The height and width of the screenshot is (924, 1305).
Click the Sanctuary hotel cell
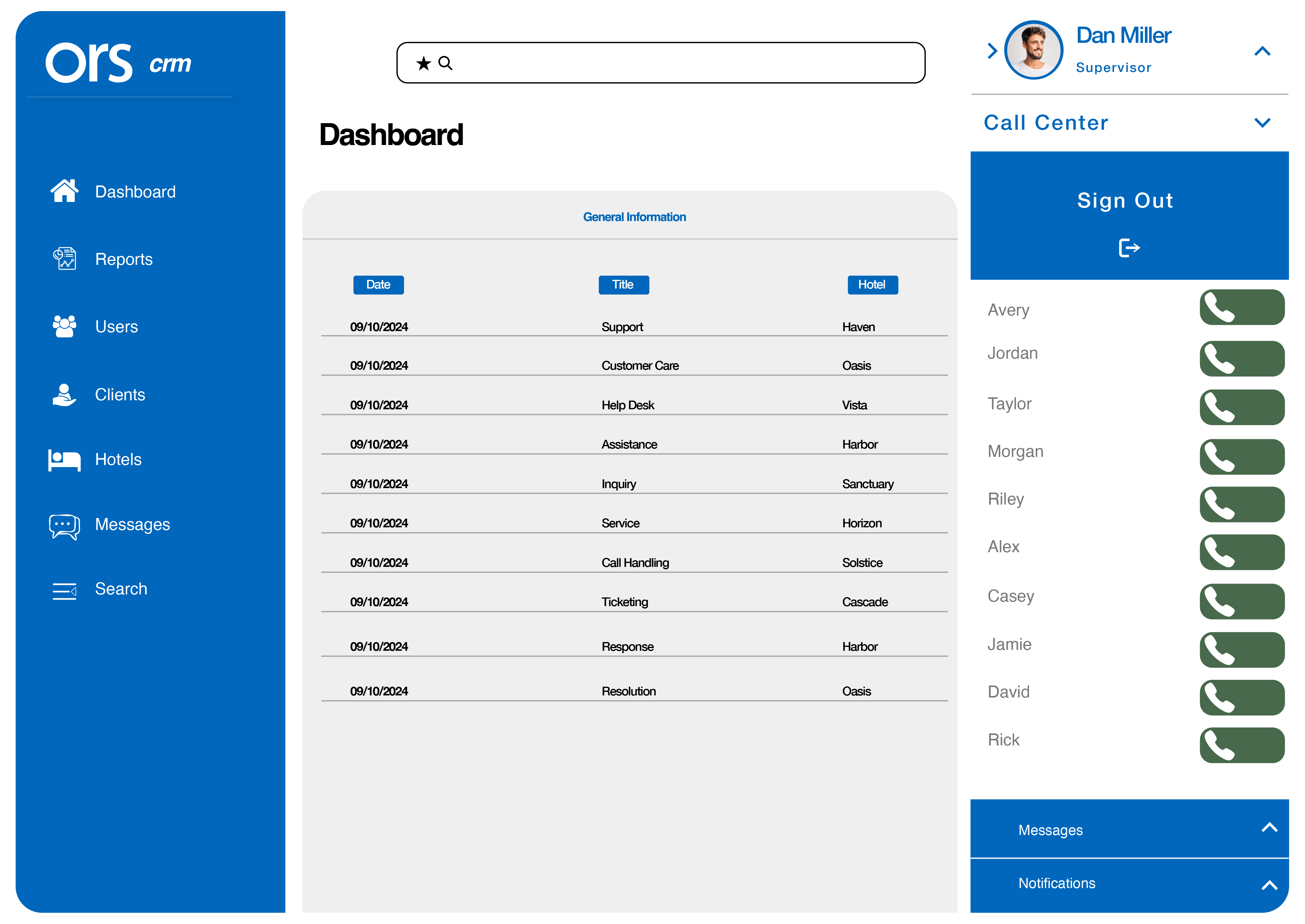(x=868, y=484)
